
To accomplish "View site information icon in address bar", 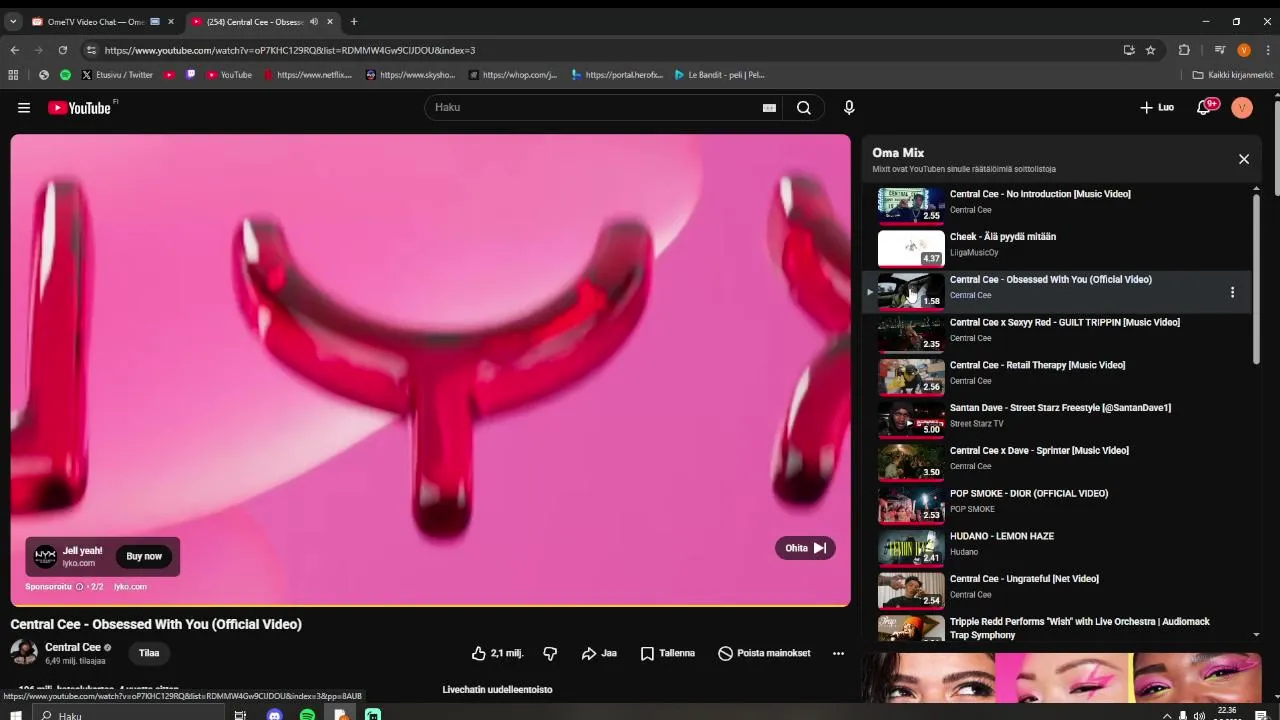I will 92,50.
